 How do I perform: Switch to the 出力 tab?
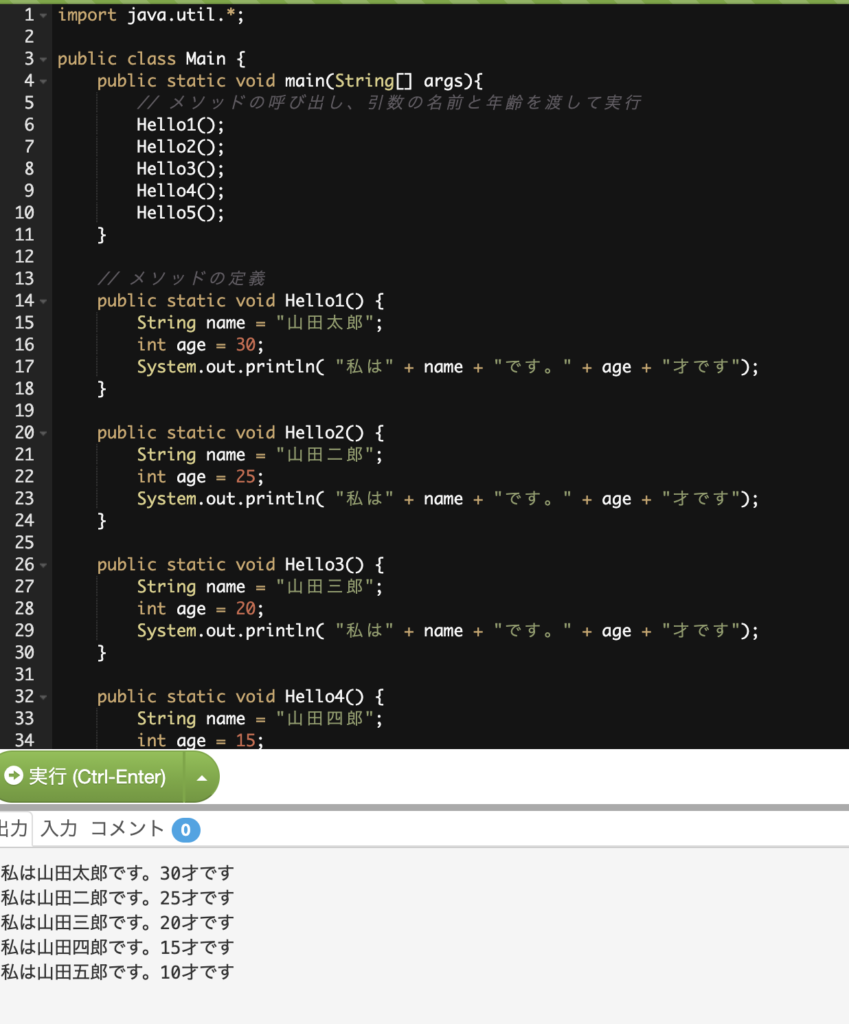(x=14, y=829)
